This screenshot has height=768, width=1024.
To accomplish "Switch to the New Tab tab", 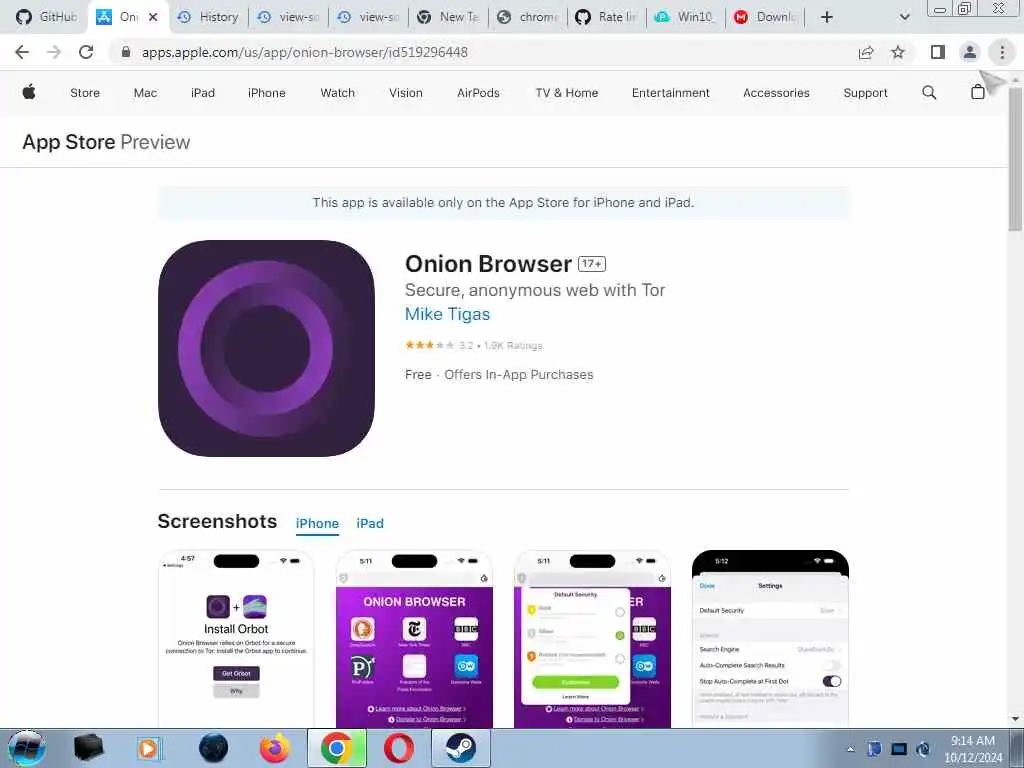I will tap(449, 17).
